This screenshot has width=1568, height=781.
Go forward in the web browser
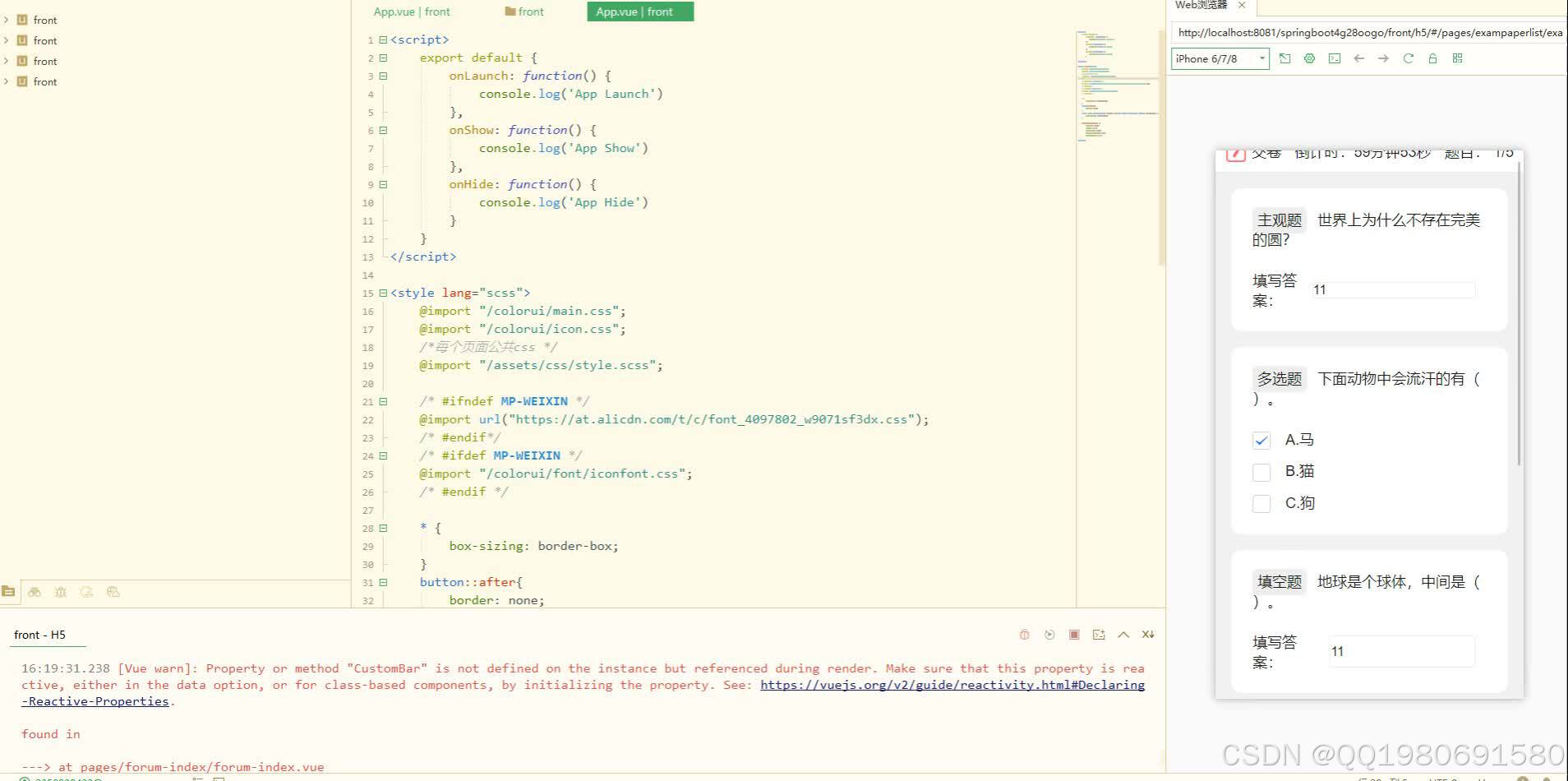tap(1384, 58)
